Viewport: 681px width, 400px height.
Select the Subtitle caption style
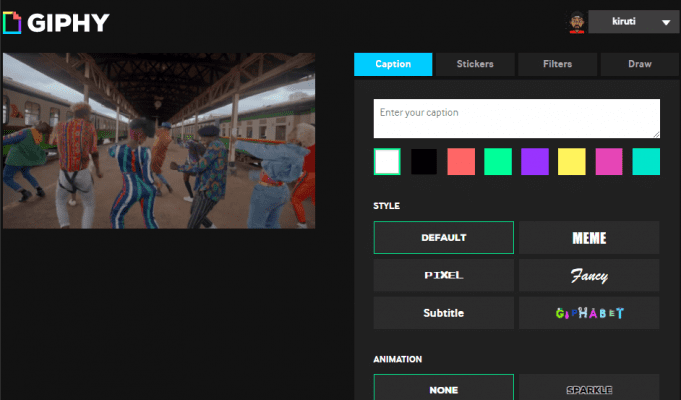coord(443,313)
